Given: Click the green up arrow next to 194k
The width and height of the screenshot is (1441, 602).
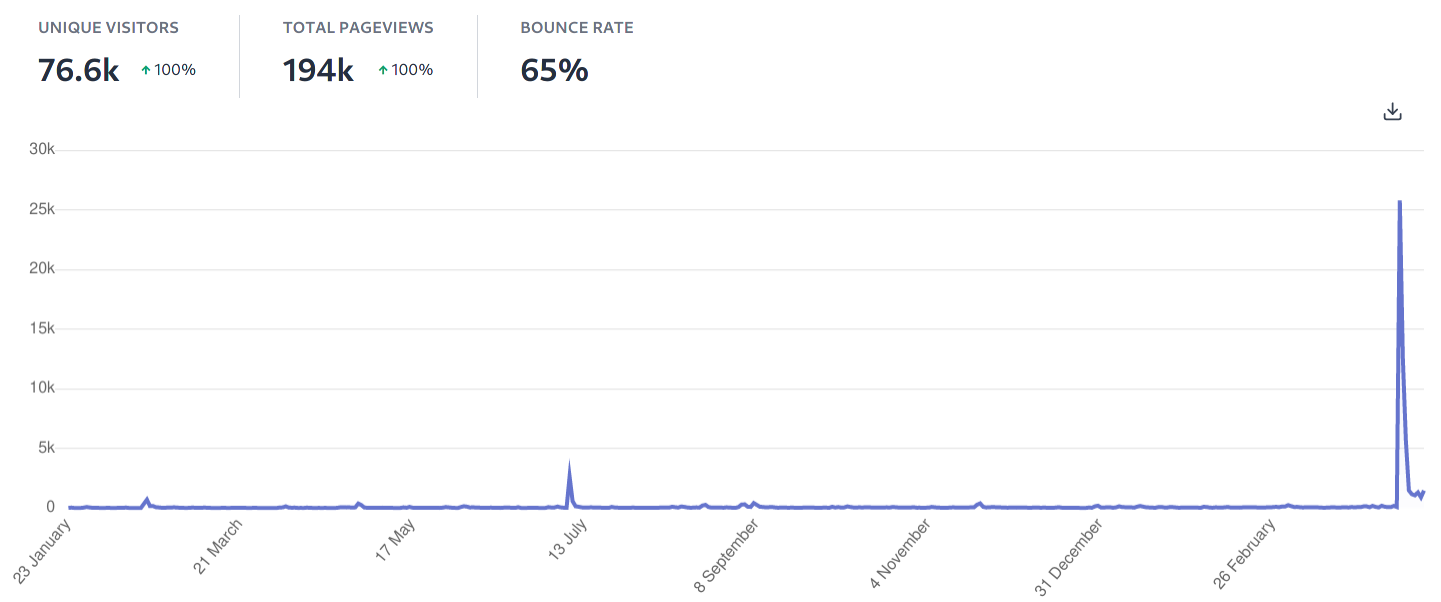Looking at the screenshot, I should 382,70.
